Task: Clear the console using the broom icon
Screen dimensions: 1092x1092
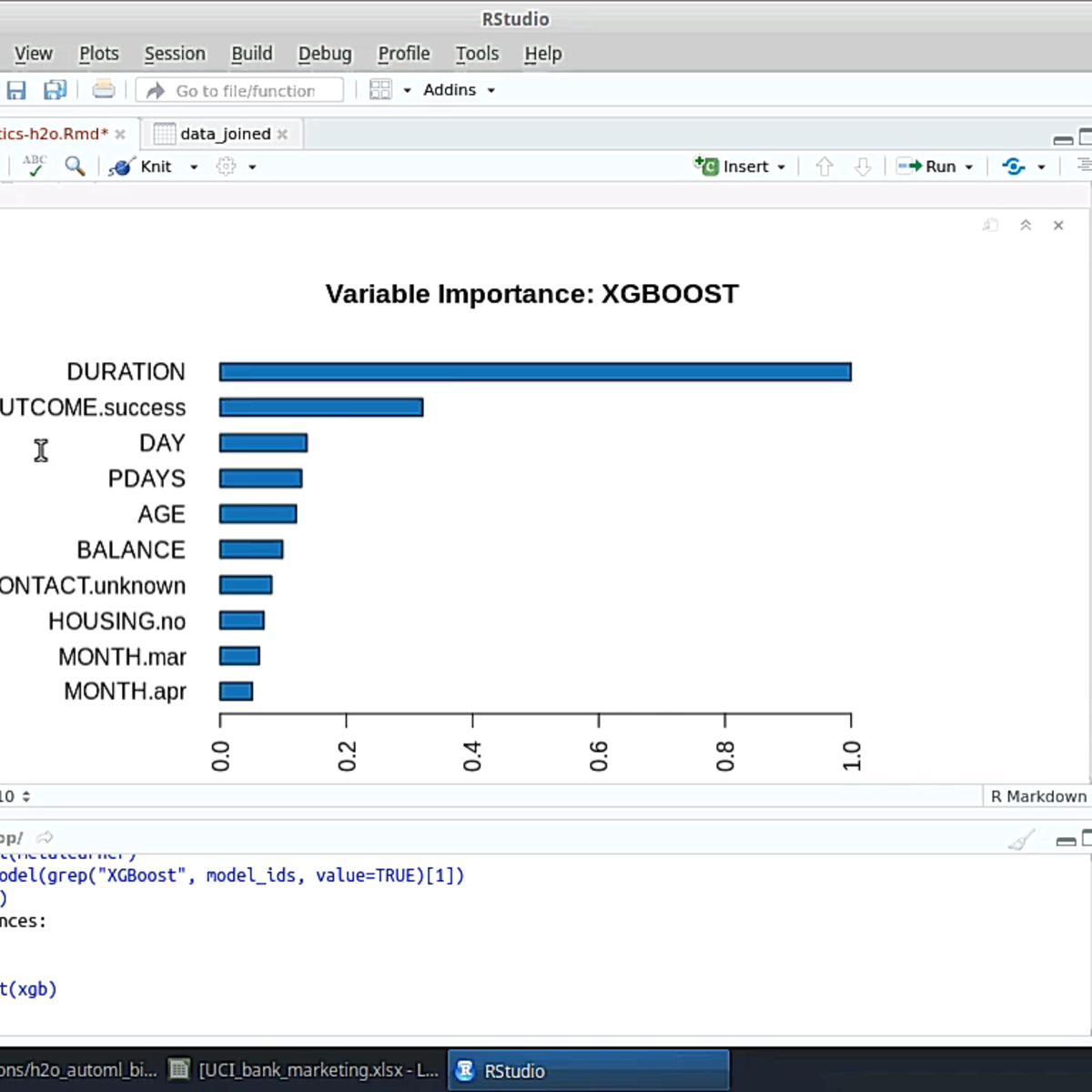Action: click(1021, 837)
